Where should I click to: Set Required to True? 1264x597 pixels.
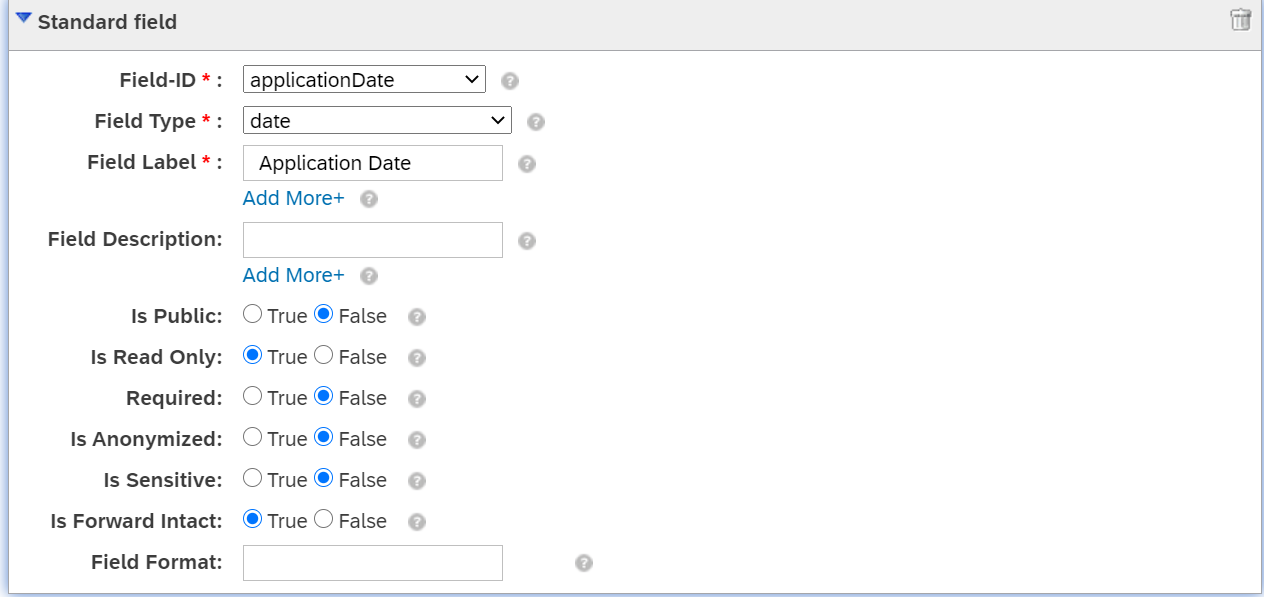pyautogui.click(x=253, y=396)
